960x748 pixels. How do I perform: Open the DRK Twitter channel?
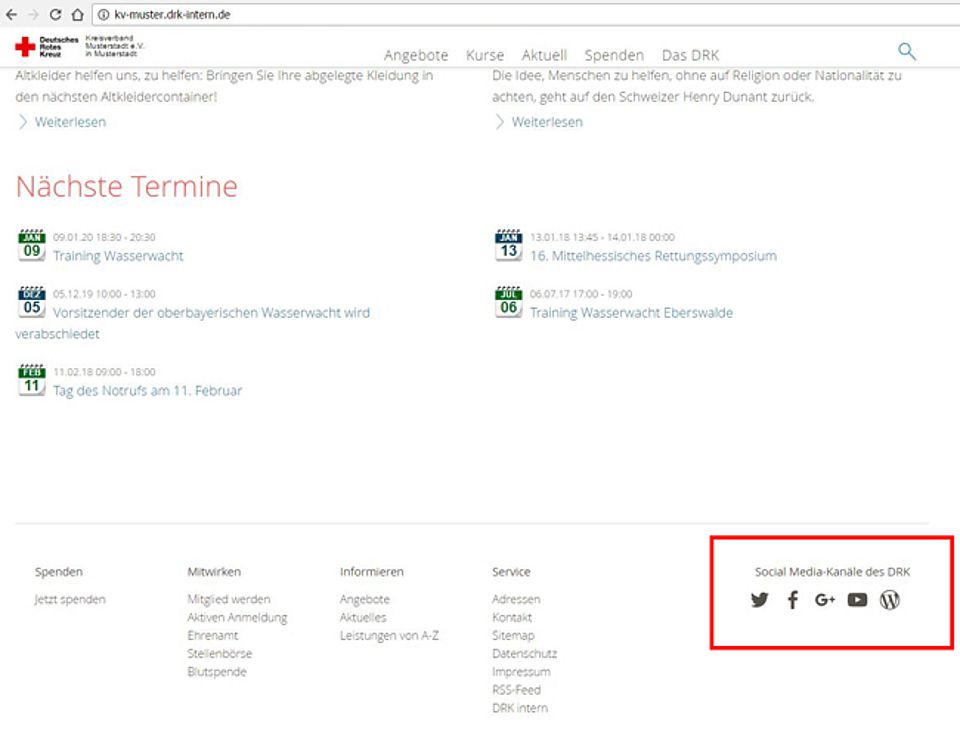[760, 600]
